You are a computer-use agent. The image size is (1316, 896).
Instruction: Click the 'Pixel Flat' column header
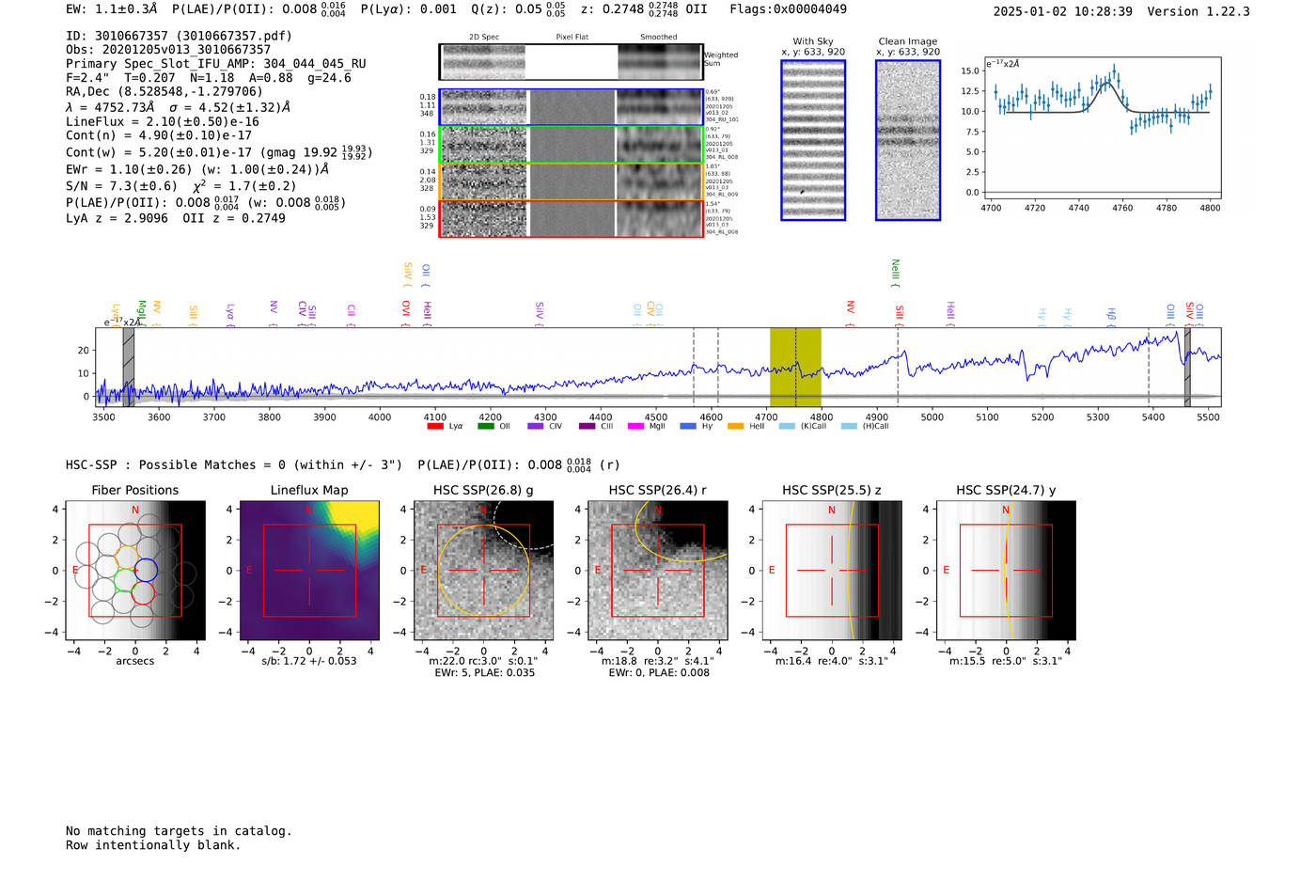[572, 38]
